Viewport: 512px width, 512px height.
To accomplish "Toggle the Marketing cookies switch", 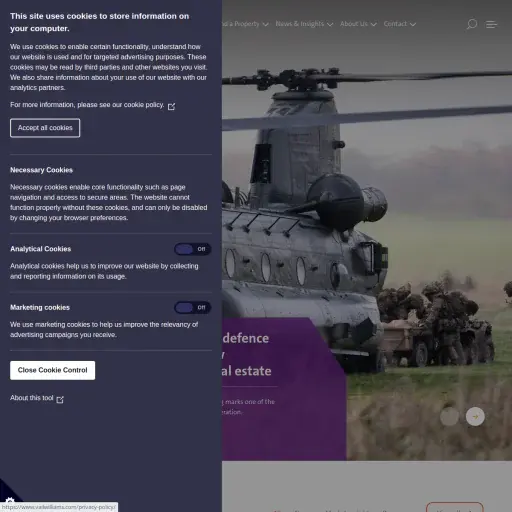I will (193, 307).
